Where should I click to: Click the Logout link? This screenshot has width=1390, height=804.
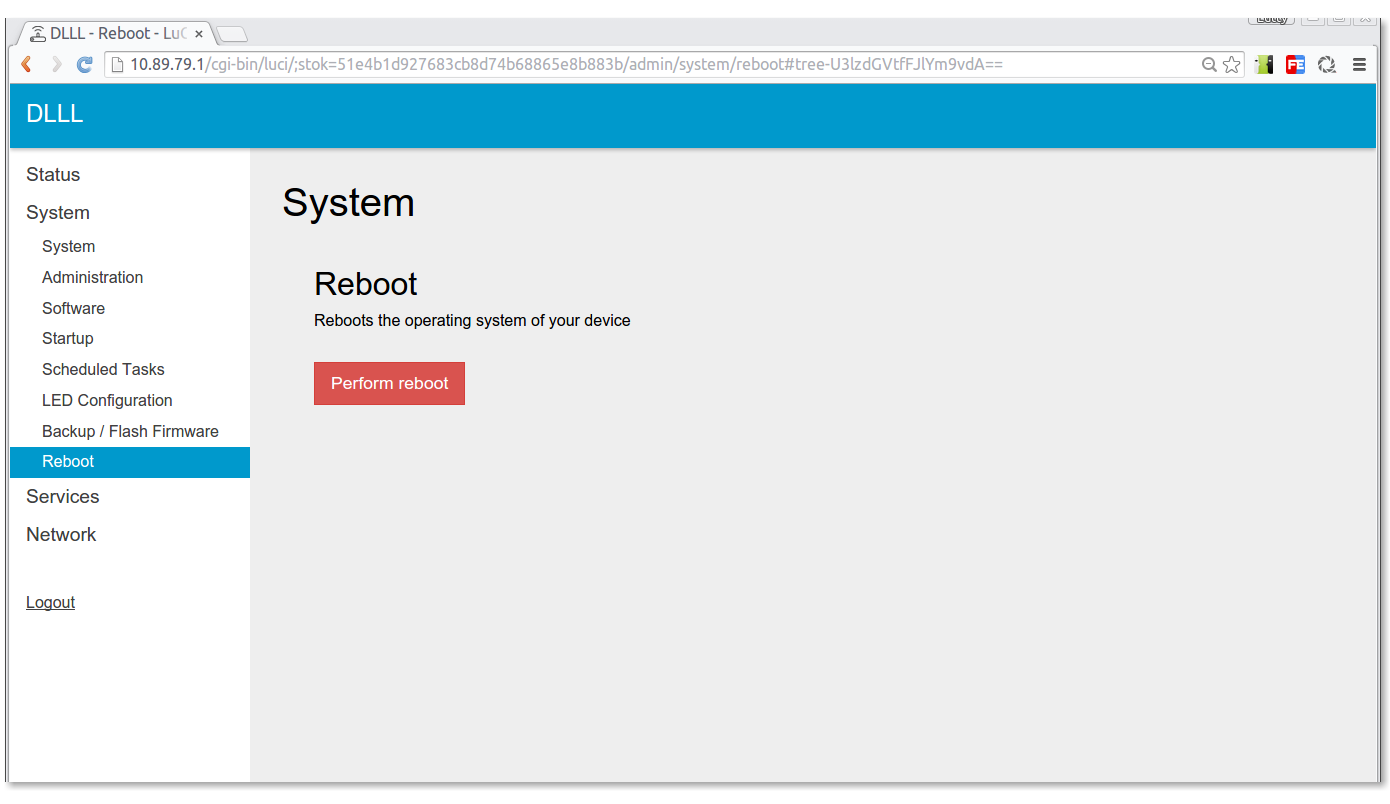(50, 603)
